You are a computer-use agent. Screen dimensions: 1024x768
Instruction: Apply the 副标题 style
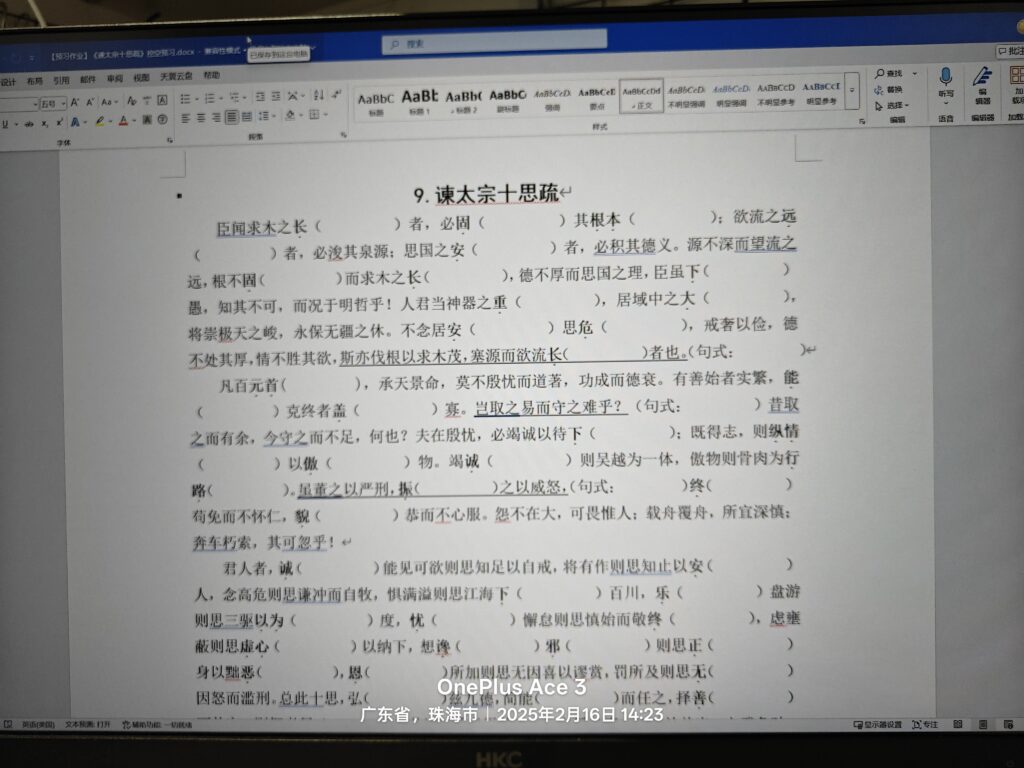click(508, 100)
